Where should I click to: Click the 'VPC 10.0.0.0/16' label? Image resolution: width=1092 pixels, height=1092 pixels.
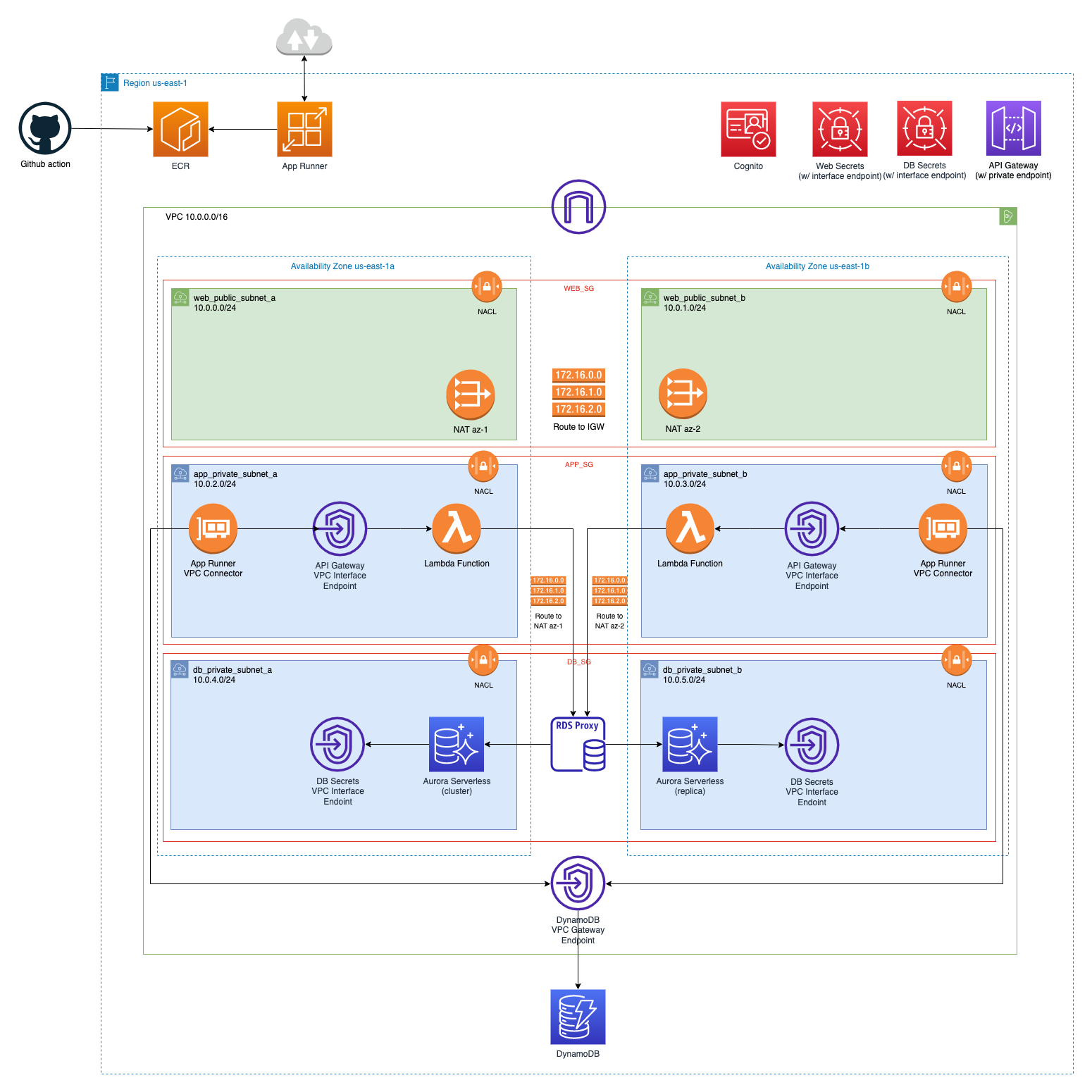click(197, 217)
